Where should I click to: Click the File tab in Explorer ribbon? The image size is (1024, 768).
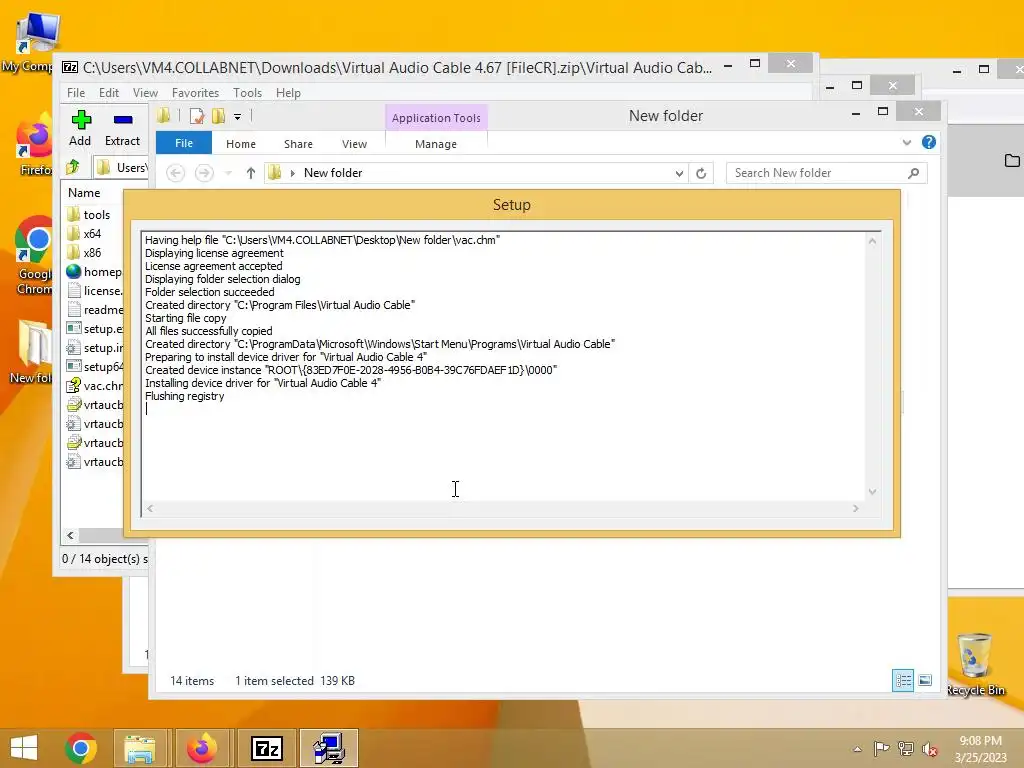pos(184,143)
